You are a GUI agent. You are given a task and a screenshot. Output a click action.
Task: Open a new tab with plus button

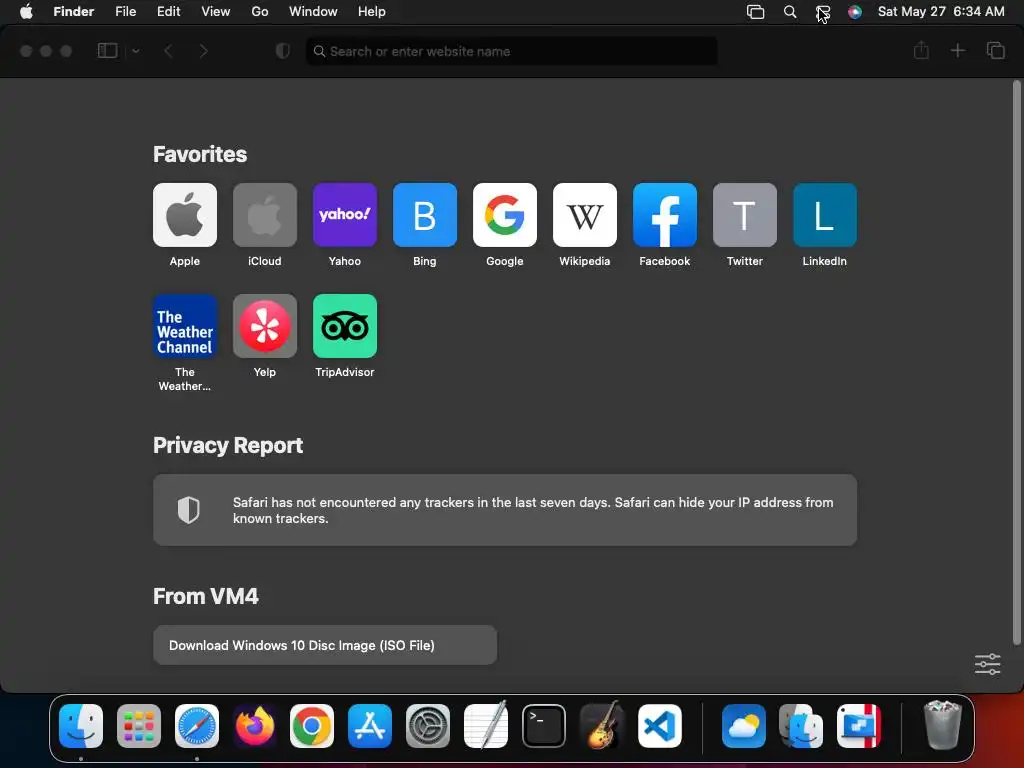pos(957,50)
